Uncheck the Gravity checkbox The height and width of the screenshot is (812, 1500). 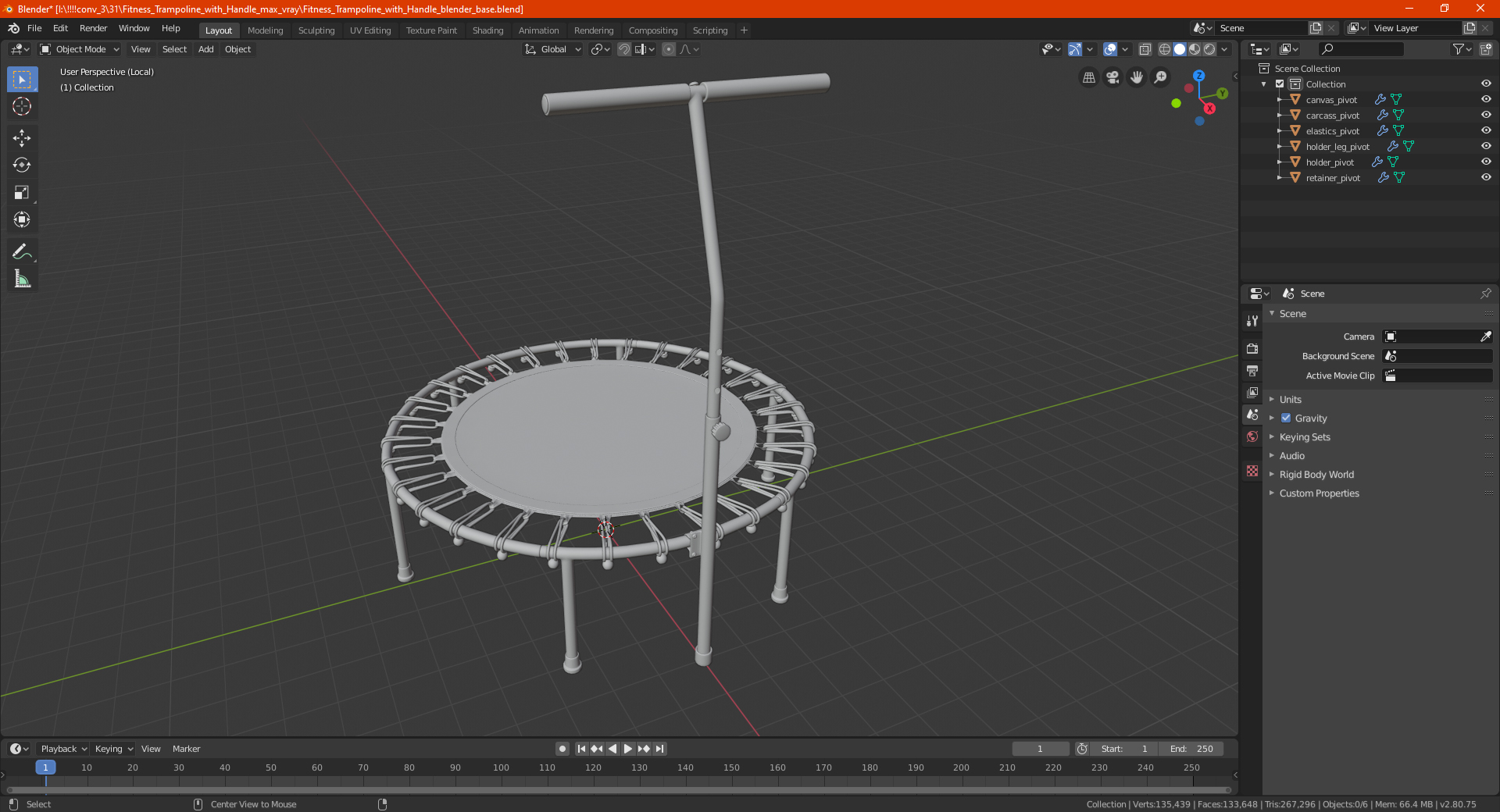(x=1286, y=418)
